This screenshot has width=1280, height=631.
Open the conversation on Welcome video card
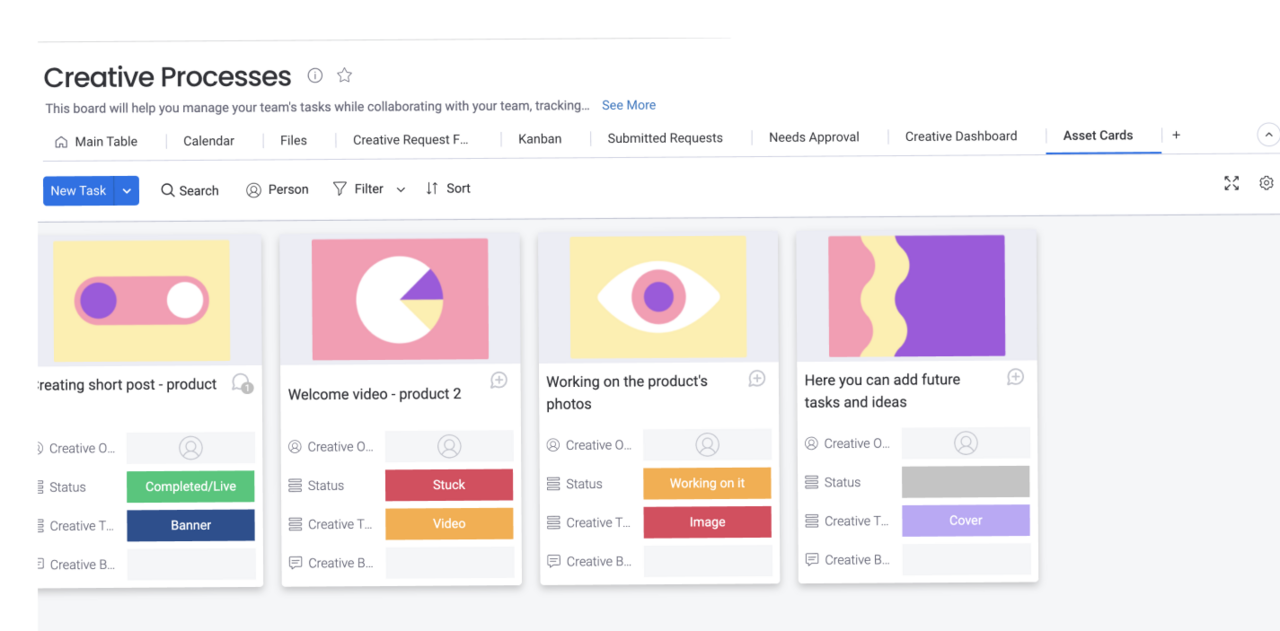(x=498, y=380)
